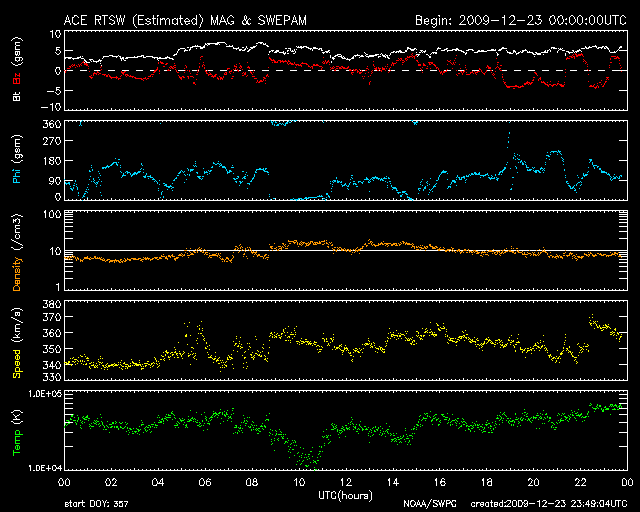Image resolution: width=640 pixels, height=512 pixels.
Task: Click the white "Bt" axis label
Action: tap(17, 96)
